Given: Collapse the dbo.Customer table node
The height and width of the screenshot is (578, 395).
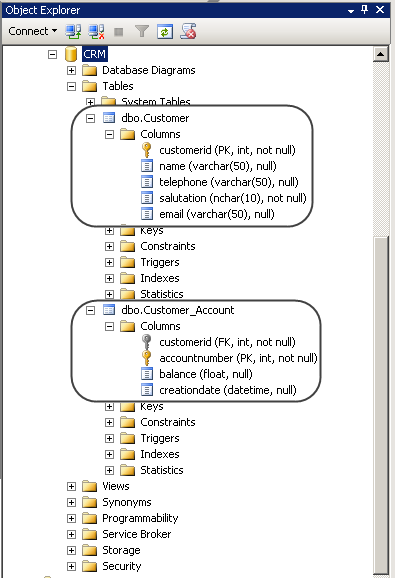Looking at the screenshot, I should click(x=90, y=118).
